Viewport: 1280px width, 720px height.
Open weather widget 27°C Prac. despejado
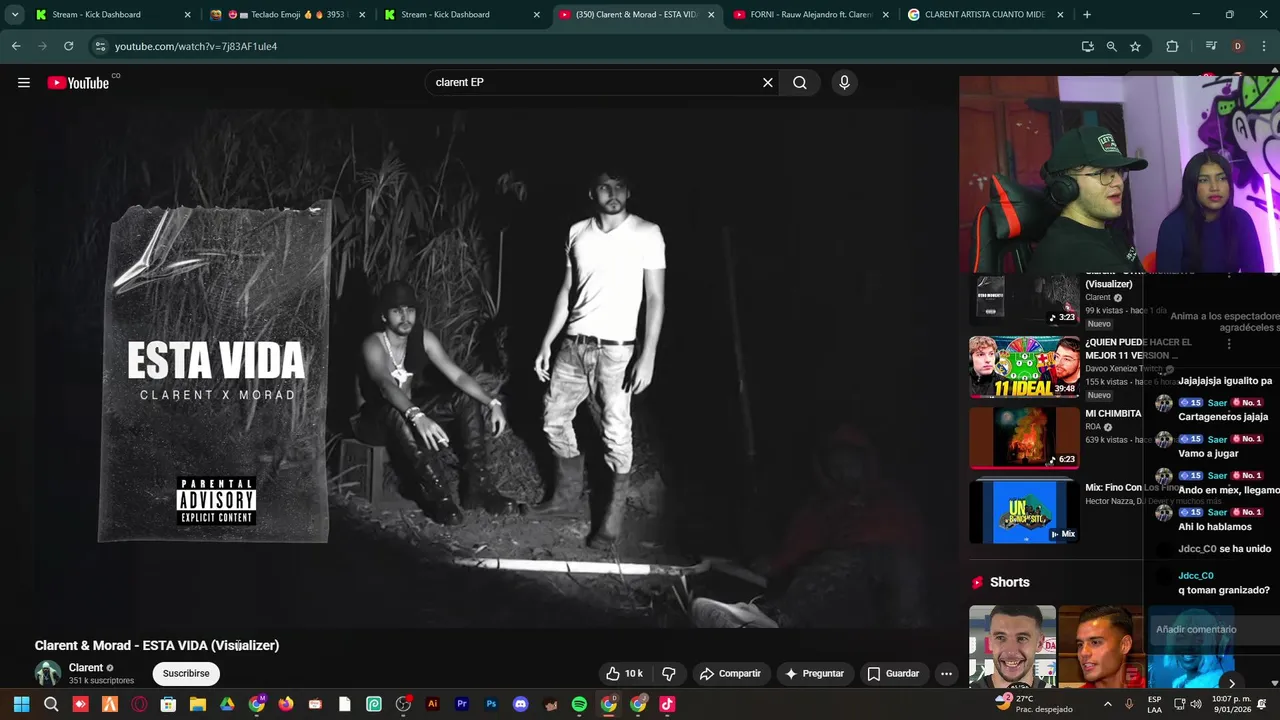1033,704
